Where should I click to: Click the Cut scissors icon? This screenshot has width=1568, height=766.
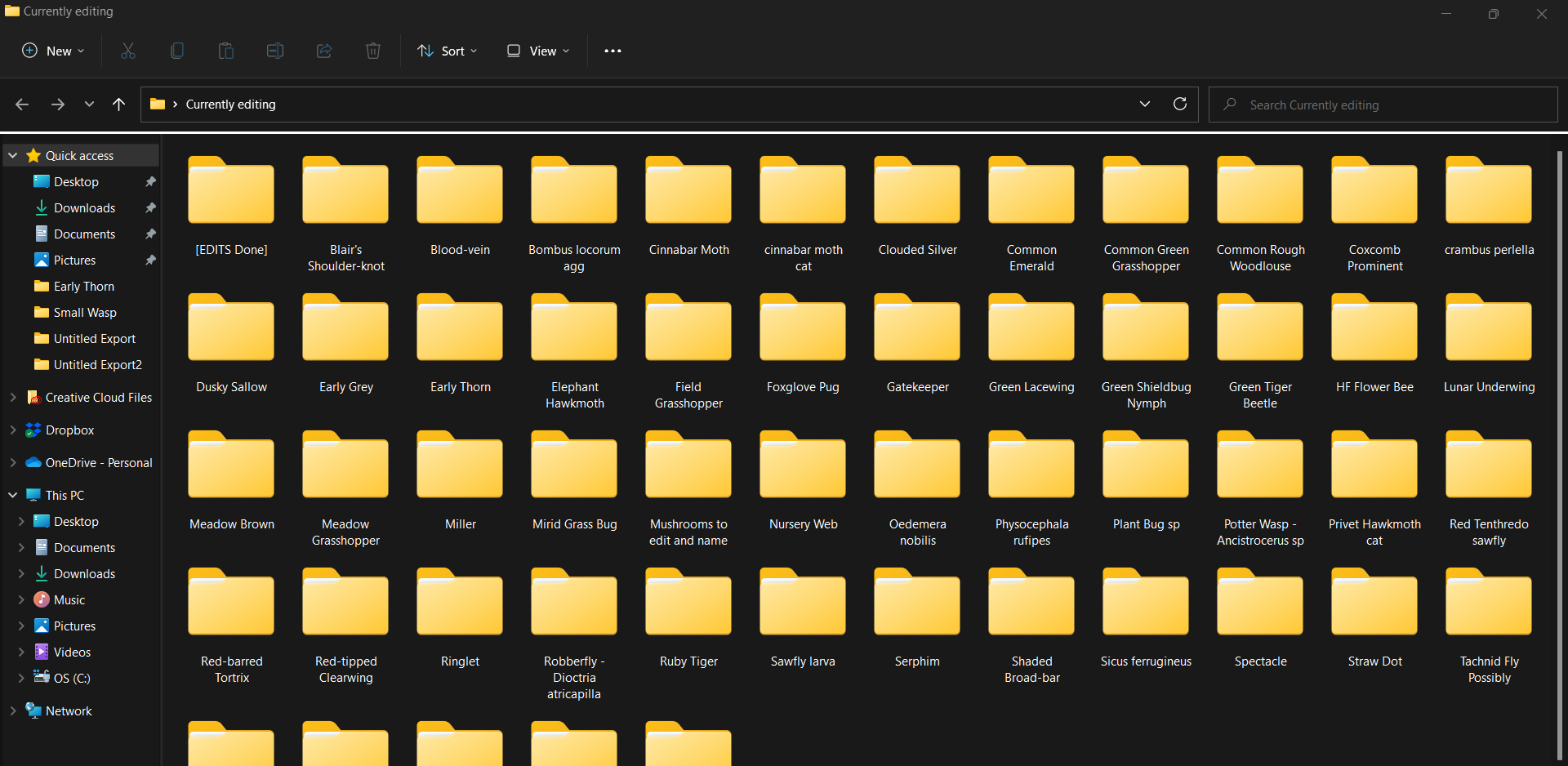(128, 51)
